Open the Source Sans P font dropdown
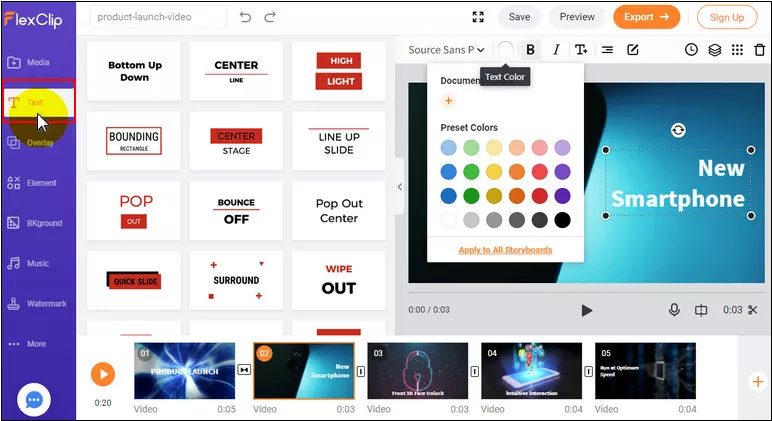The width and height of the screenshot is (772, 421). (446, 50)
